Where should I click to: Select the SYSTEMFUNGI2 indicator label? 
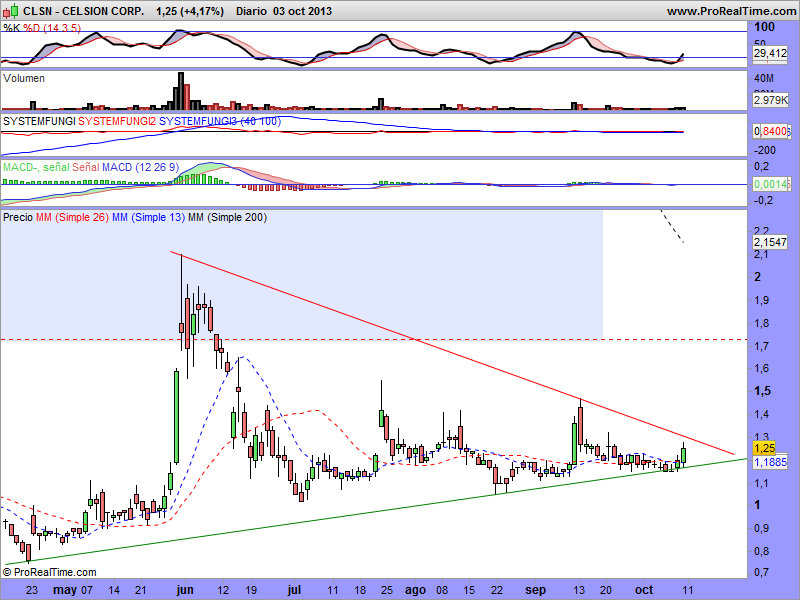(117, 121)
